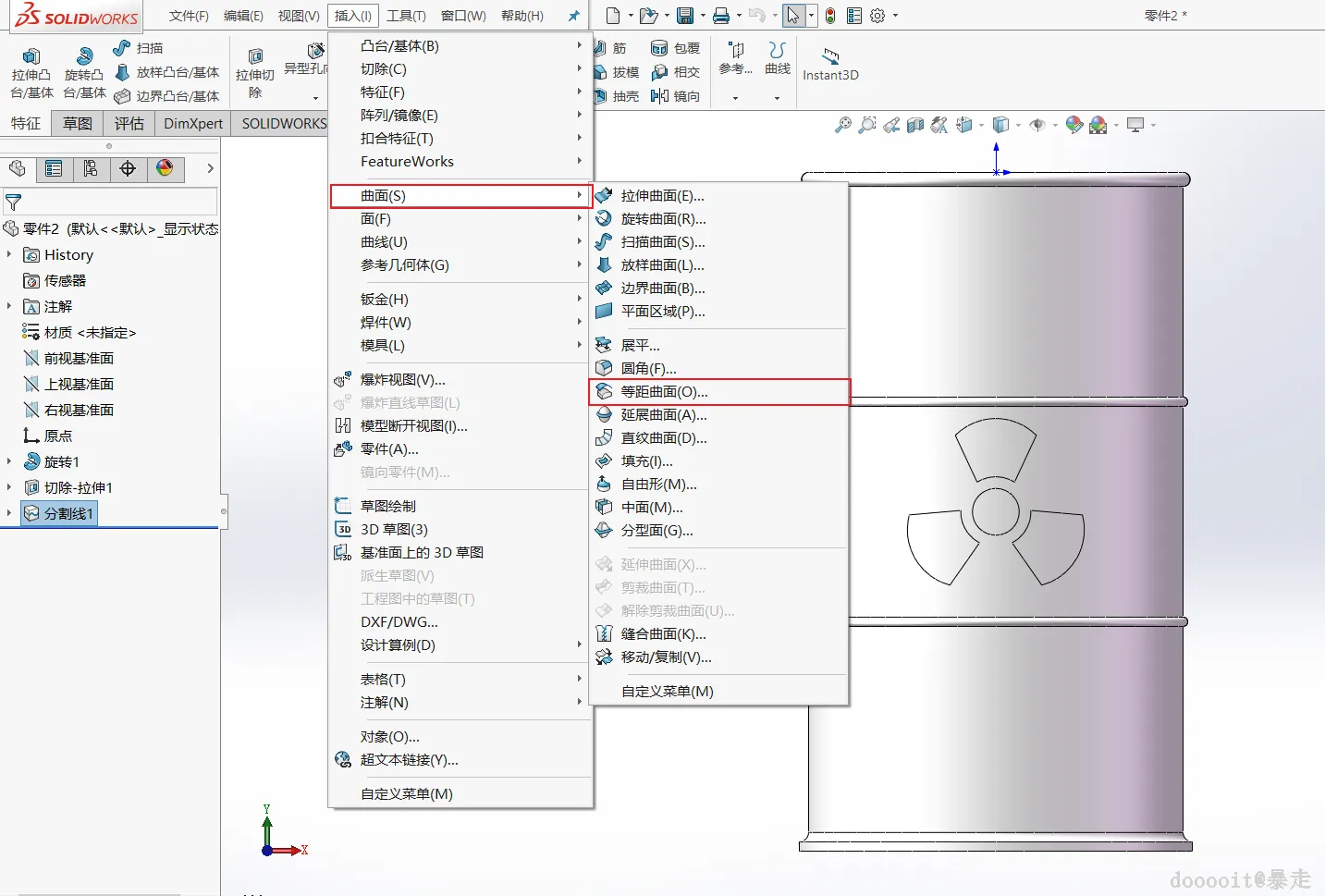Open dropdown arrow next to Options gear
This screenshot has height=896, width=1325.
[895, 16]
